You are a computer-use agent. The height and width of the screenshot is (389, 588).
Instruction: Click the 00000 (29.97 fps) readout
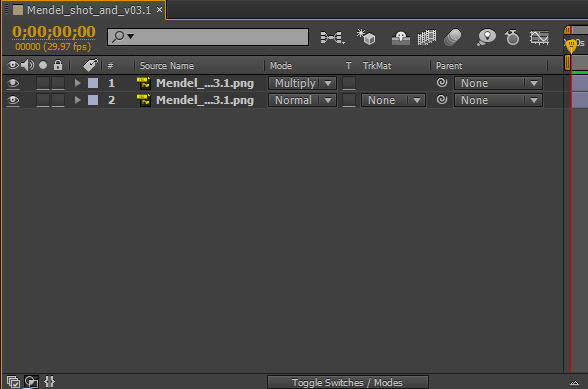(x=53, y=47)
